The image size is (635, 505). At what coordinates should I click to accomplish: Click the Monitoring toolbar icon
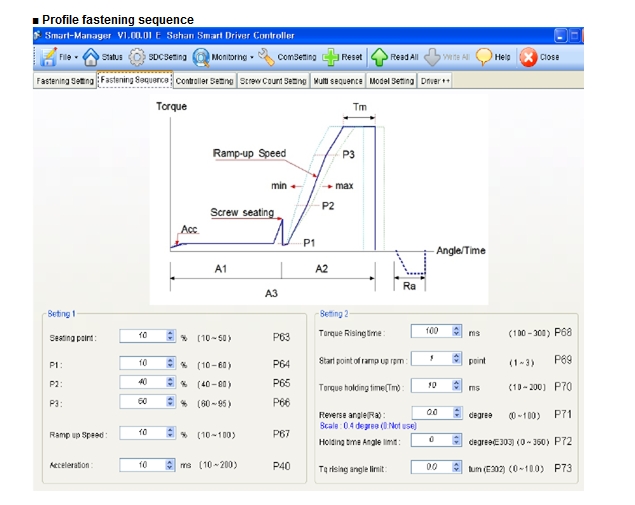point(201,57)
